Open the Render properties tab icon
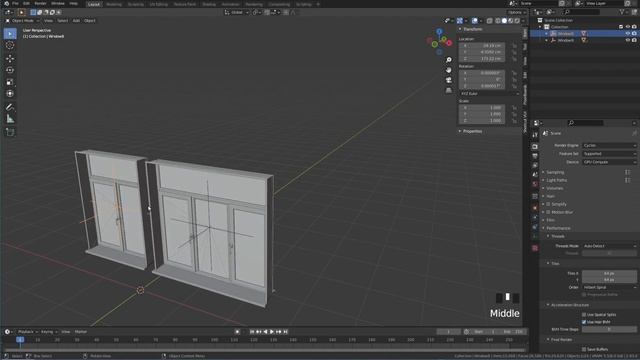 [535, 146]
